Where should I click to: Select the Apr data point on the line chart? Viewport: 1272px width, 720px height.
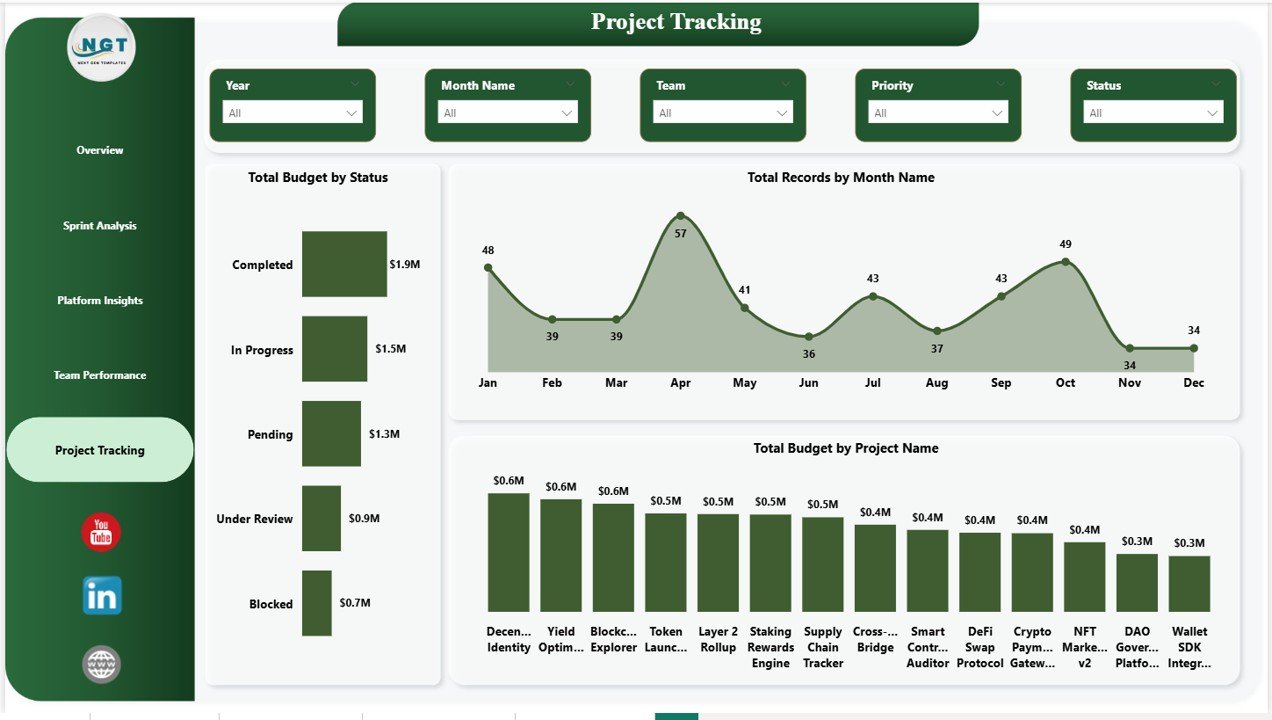tap(681, 214)
